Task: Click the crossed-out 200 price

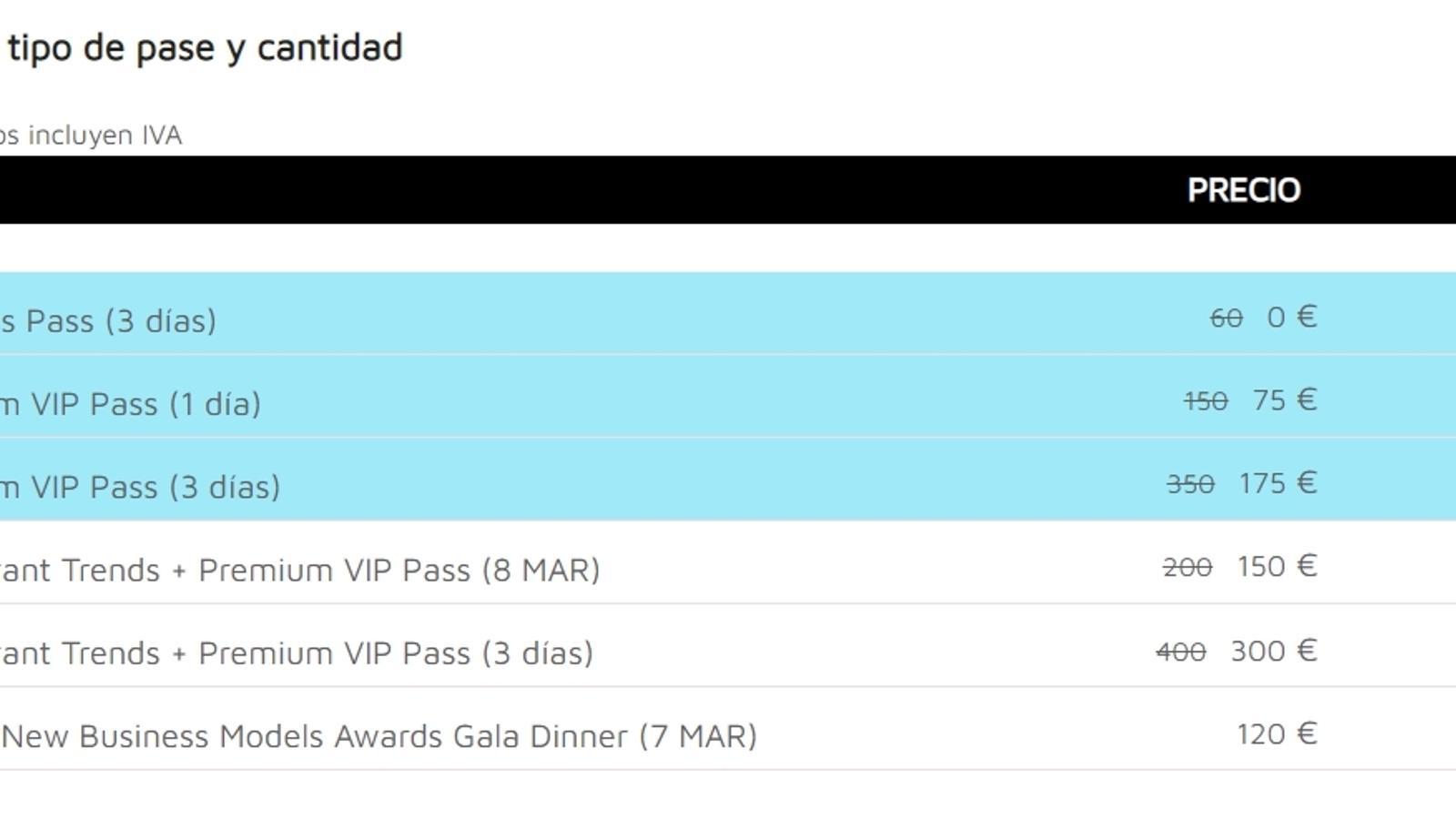Action: pos(1188,568)
